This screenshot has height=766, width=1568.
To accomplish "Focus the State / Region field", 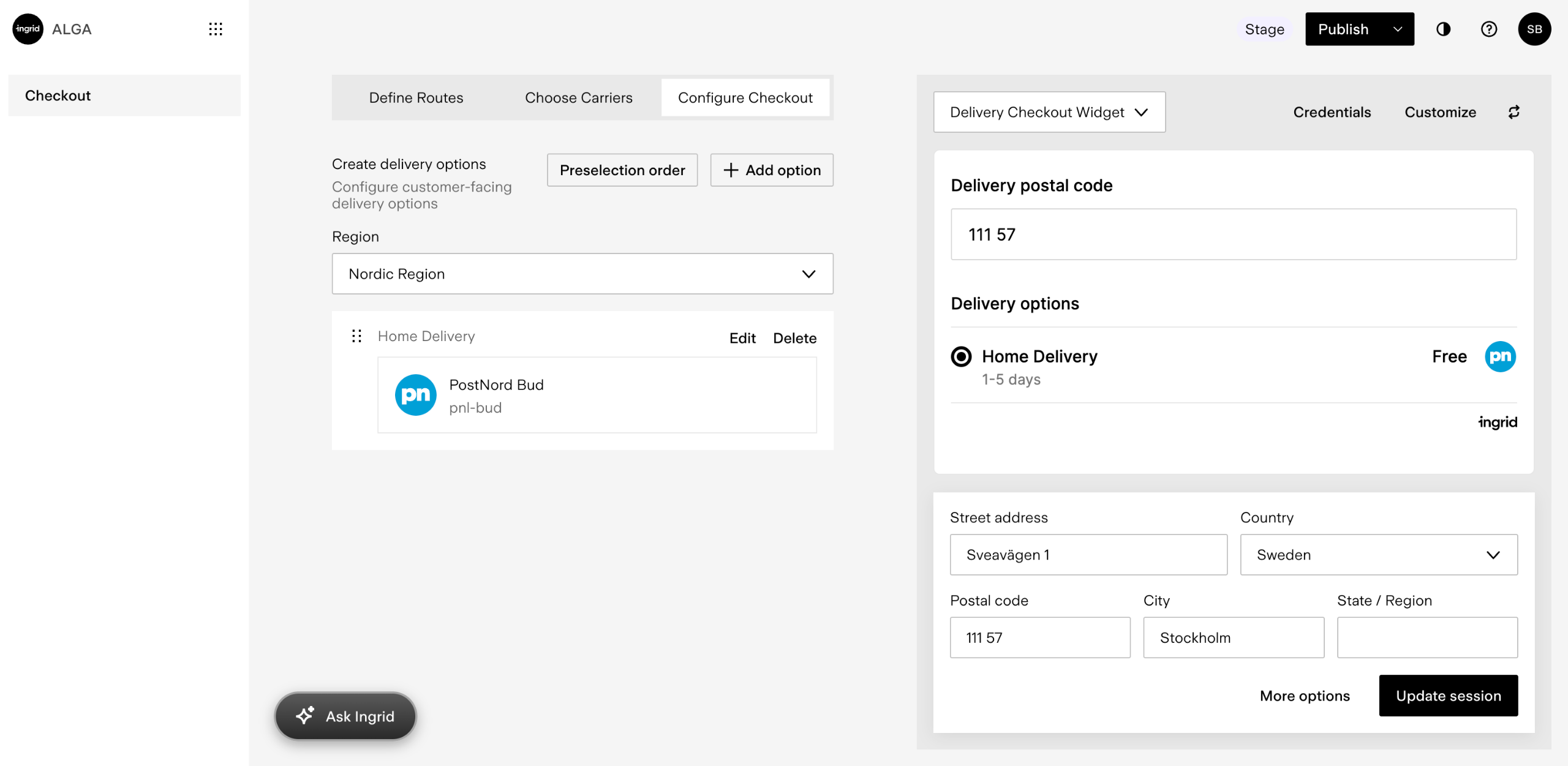I will coord(1427,637).
